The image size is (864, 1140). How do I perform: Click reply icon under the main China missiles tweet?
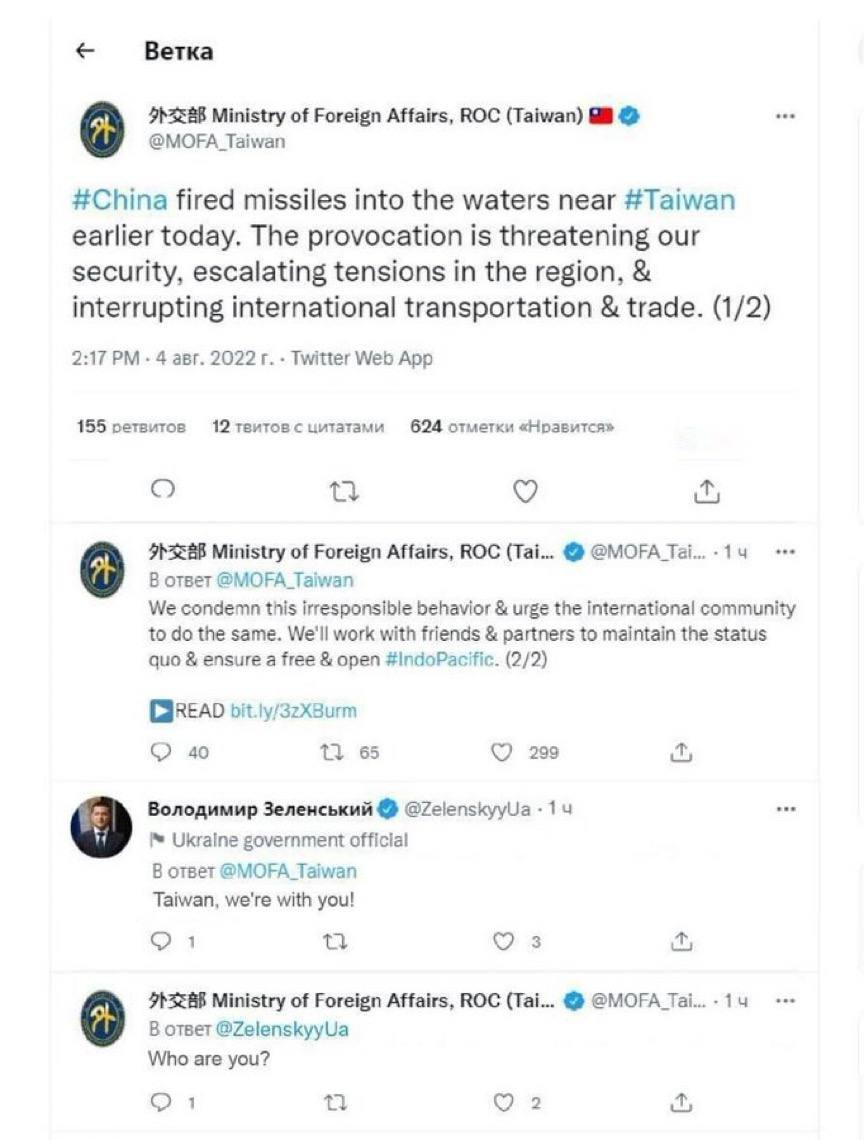(163, 490)
